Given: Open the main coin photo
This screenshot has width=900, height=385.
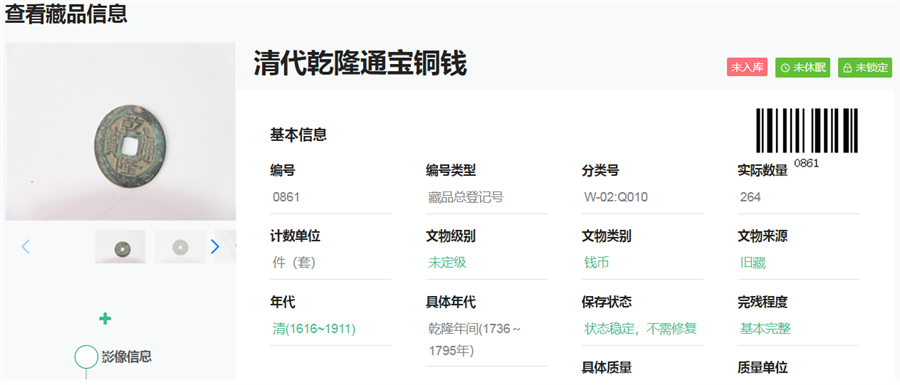Looking at the screenshot, I should click(121, 131).
